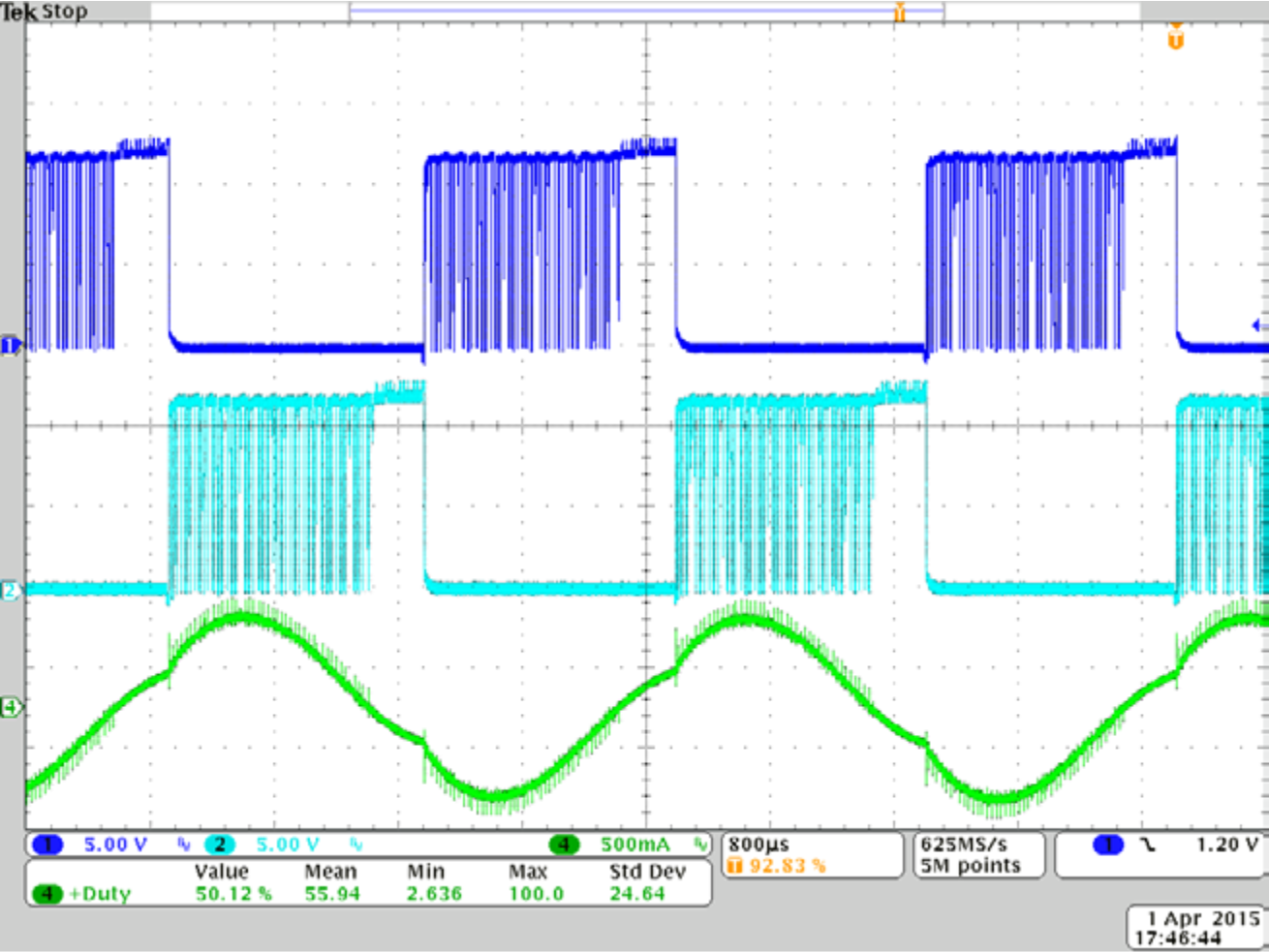Click the Min value 2.636
Viewport: 1269px width, 952px height.
click(x=434, y=894)
